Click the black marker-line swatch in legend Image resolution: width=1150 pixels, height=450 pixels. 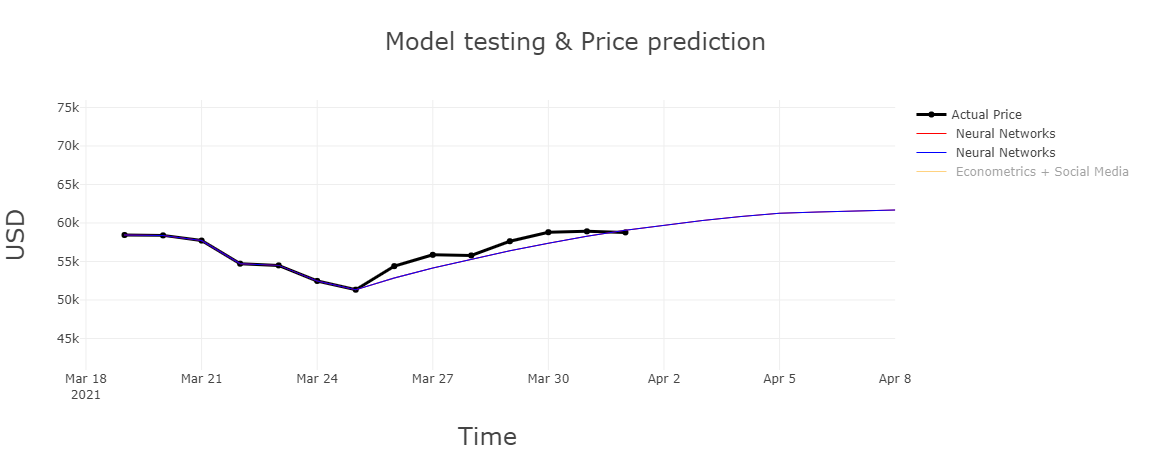931,114
